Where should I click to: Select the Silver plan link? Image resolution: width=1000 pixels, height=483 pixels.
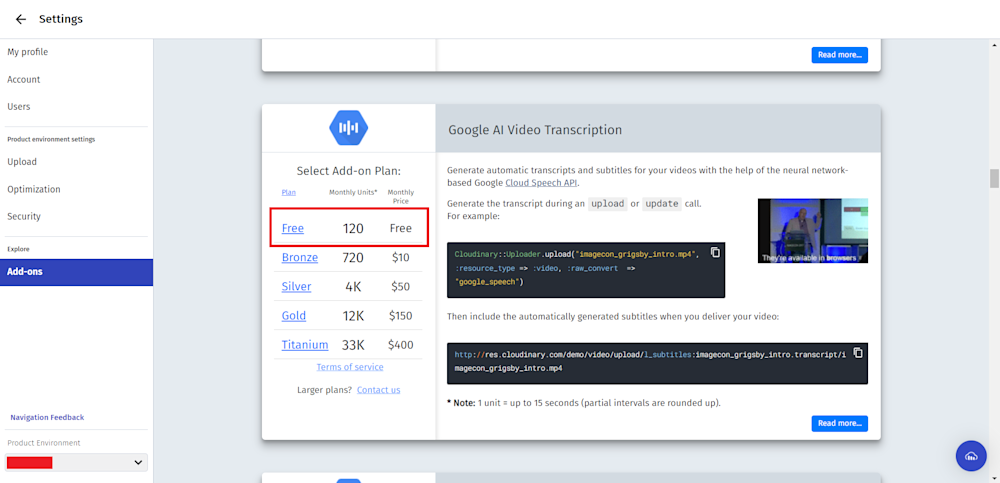coord(297,286)
